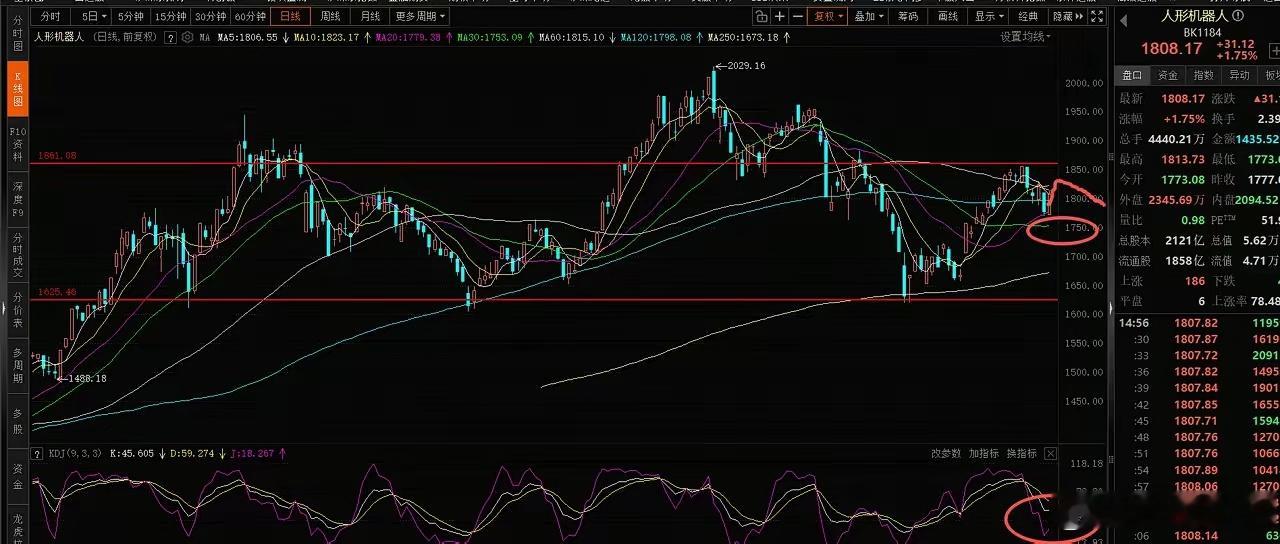Open F10资料 in the left sidebar
1280x544 pixels.
click(x=16, y=147)
